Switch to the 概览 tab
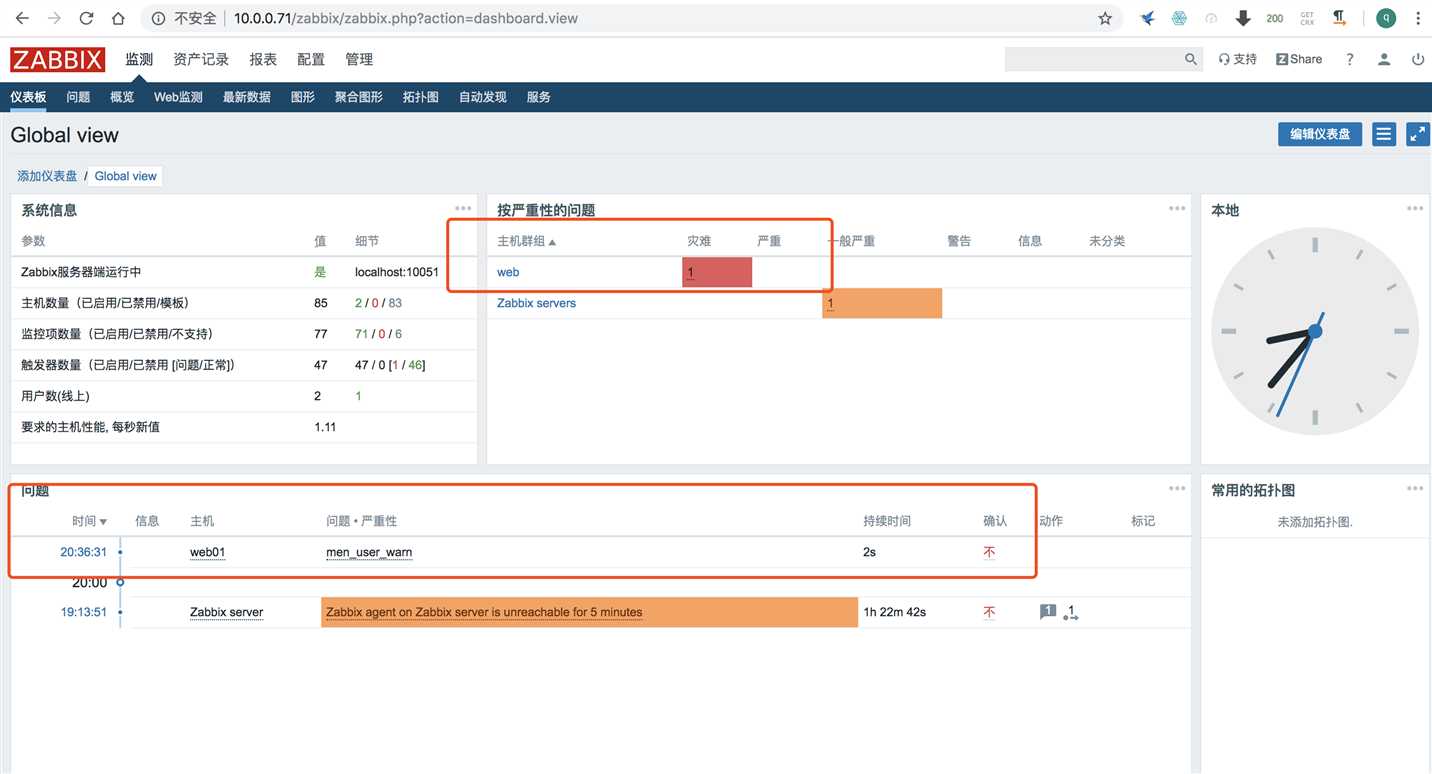The width and height of the screenshot is (1432, 774). (122, 97)
